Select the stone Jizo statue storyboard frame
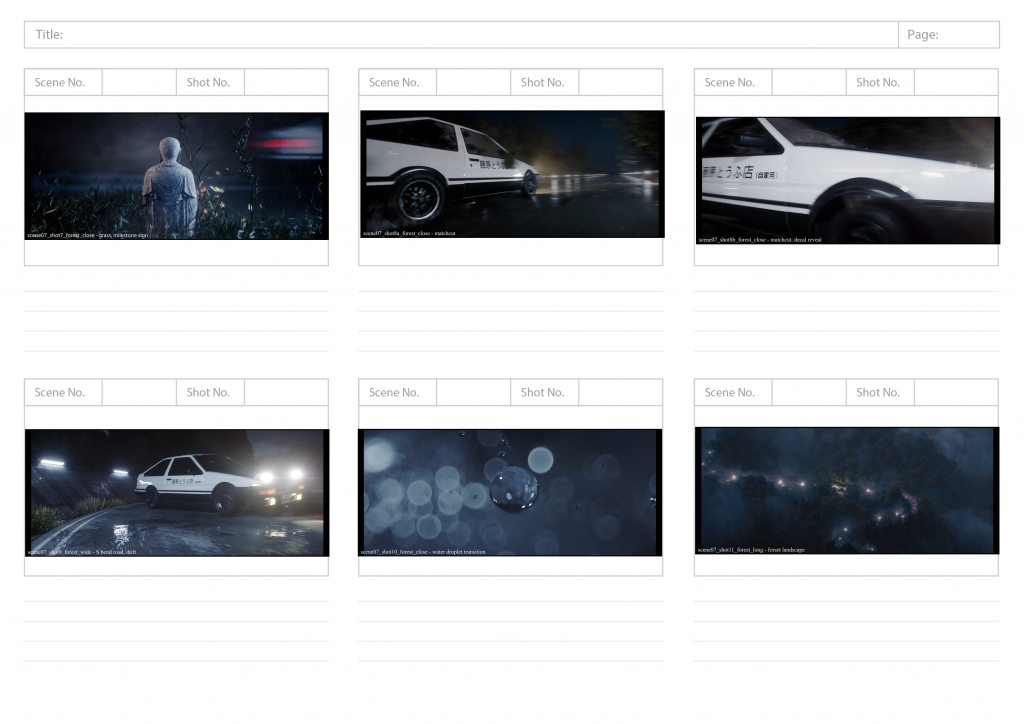1024x724 pixels. click(176, 176)
